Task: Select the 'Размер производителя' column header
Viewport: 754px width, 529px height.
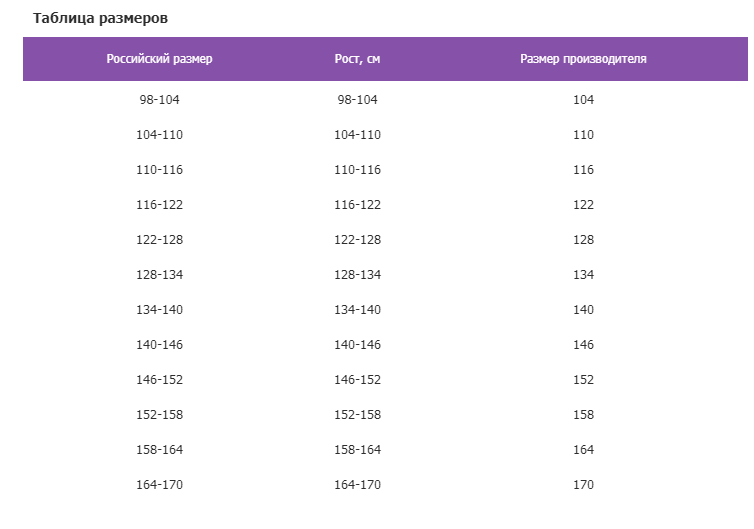Action: coord(583,59)
